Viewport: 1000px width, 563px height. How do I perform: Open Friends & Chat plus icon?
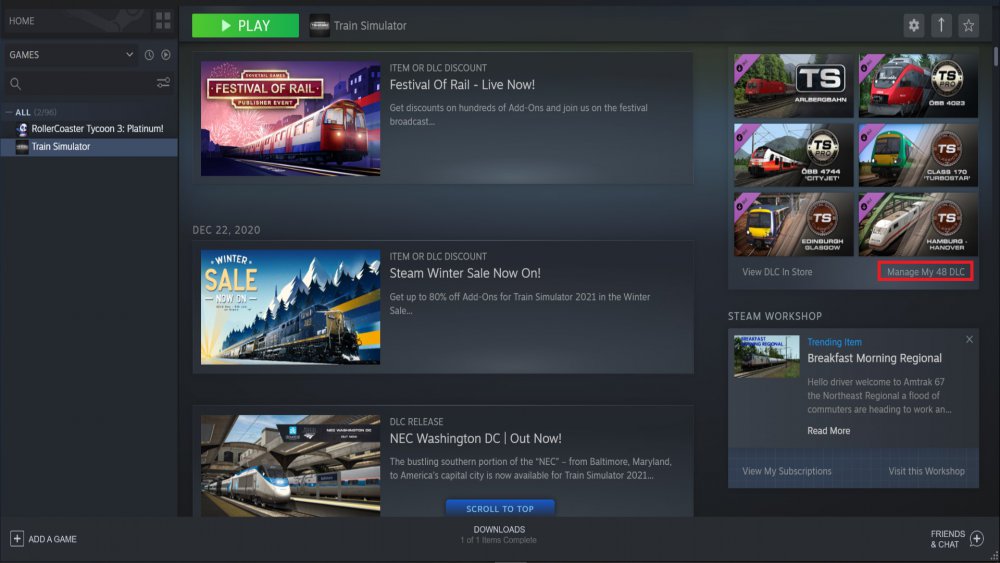point(976,539)
